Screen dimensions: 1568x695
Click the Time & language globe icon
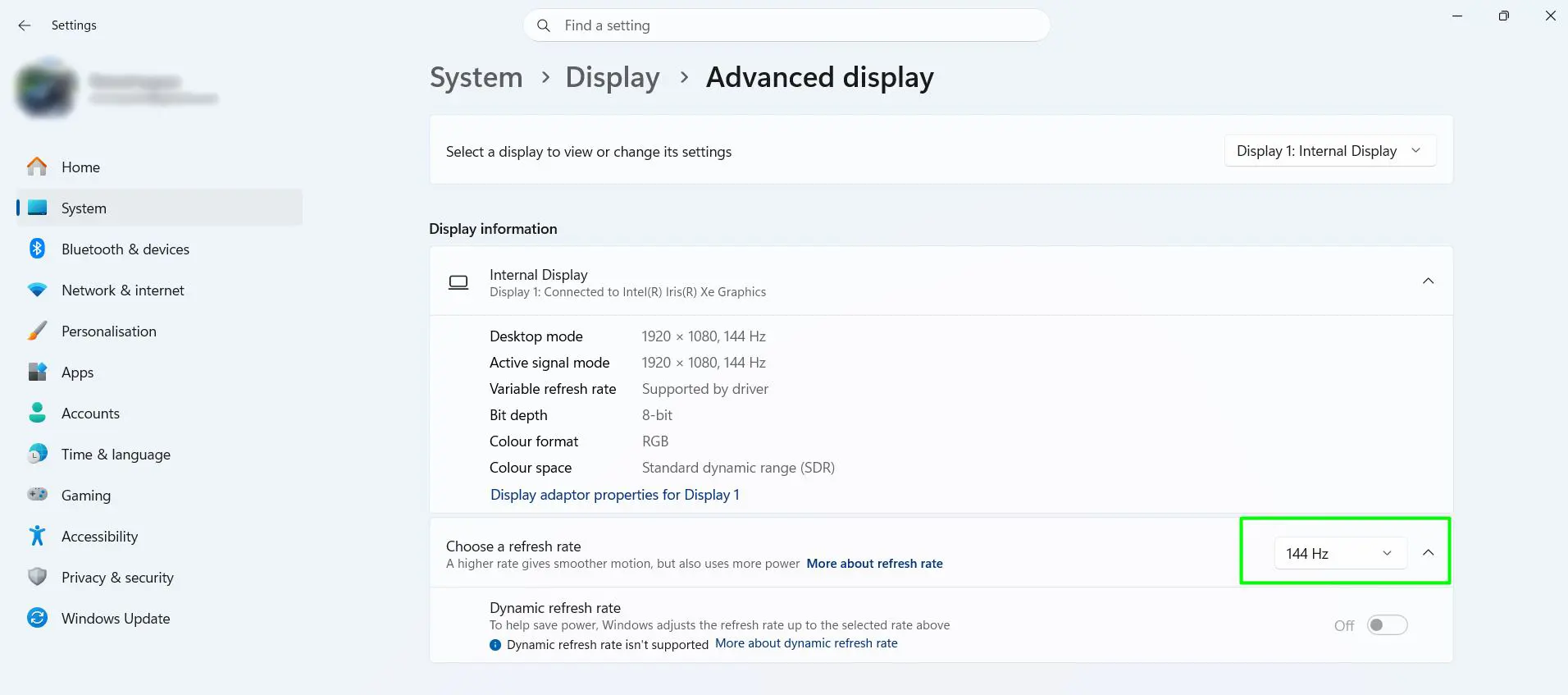point(37,454)
